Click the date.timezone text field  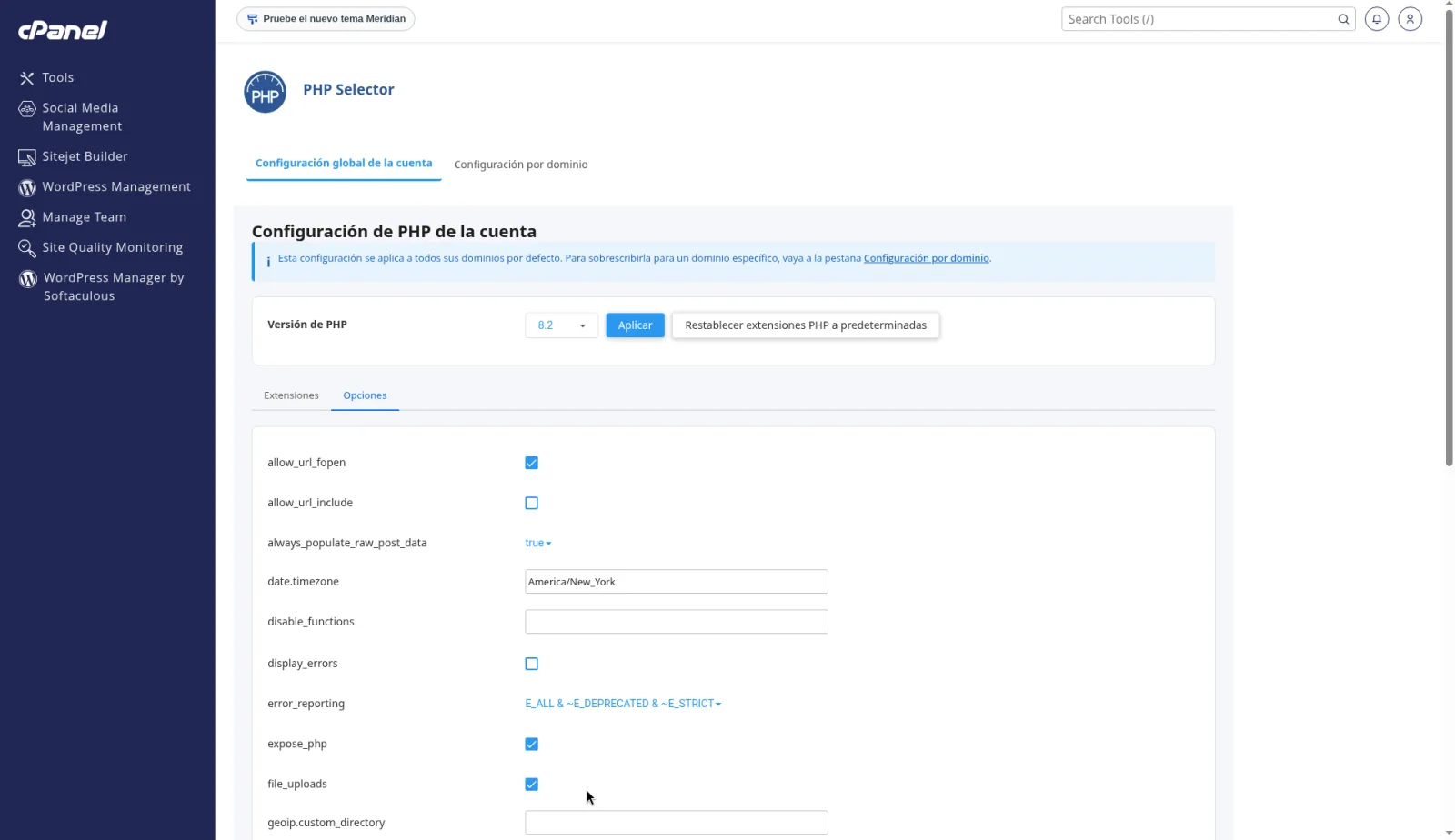pos(677,582)
